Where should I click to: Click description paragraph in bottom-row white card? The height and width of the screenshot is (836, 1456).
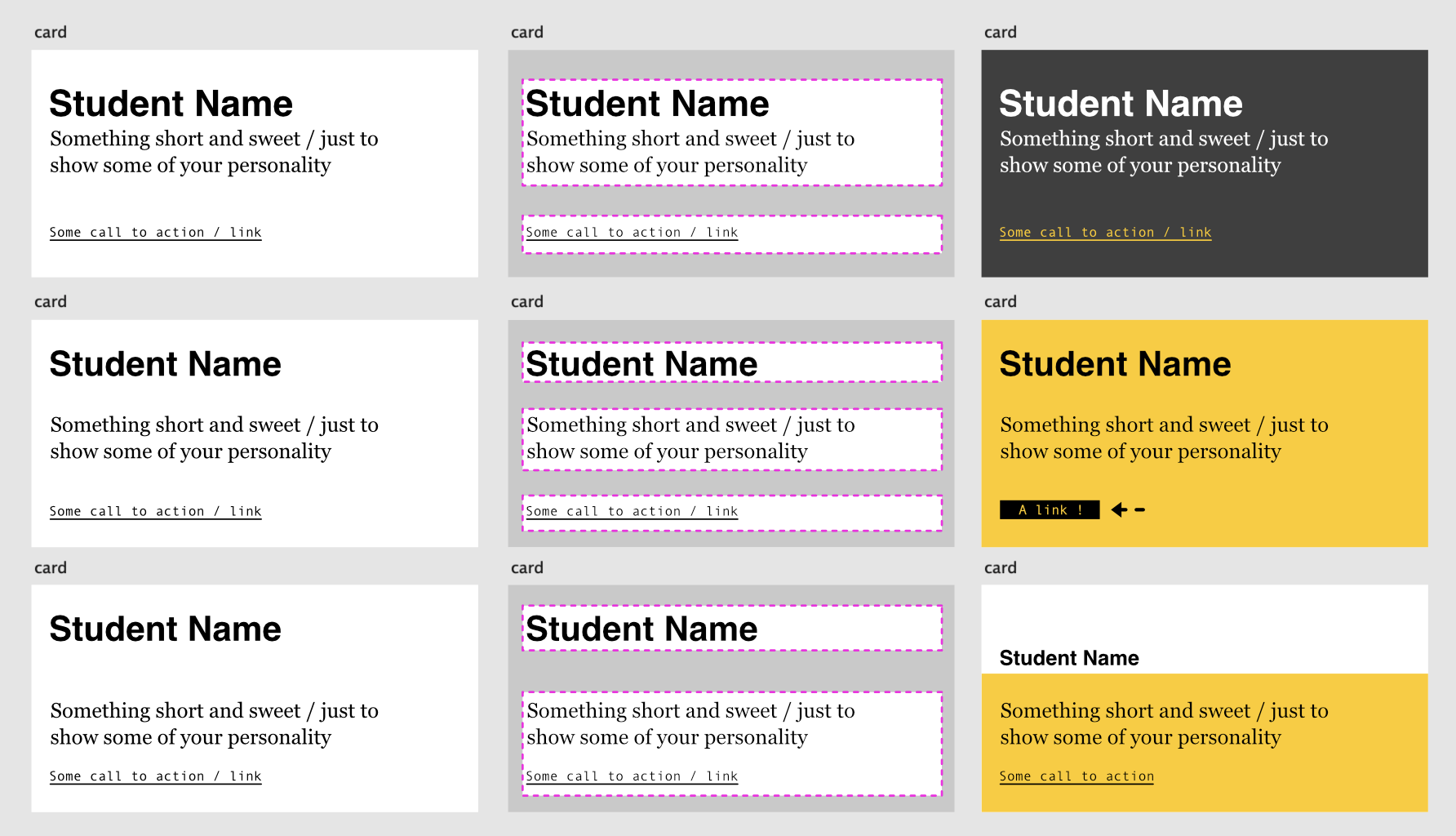[x=214, y=724]
